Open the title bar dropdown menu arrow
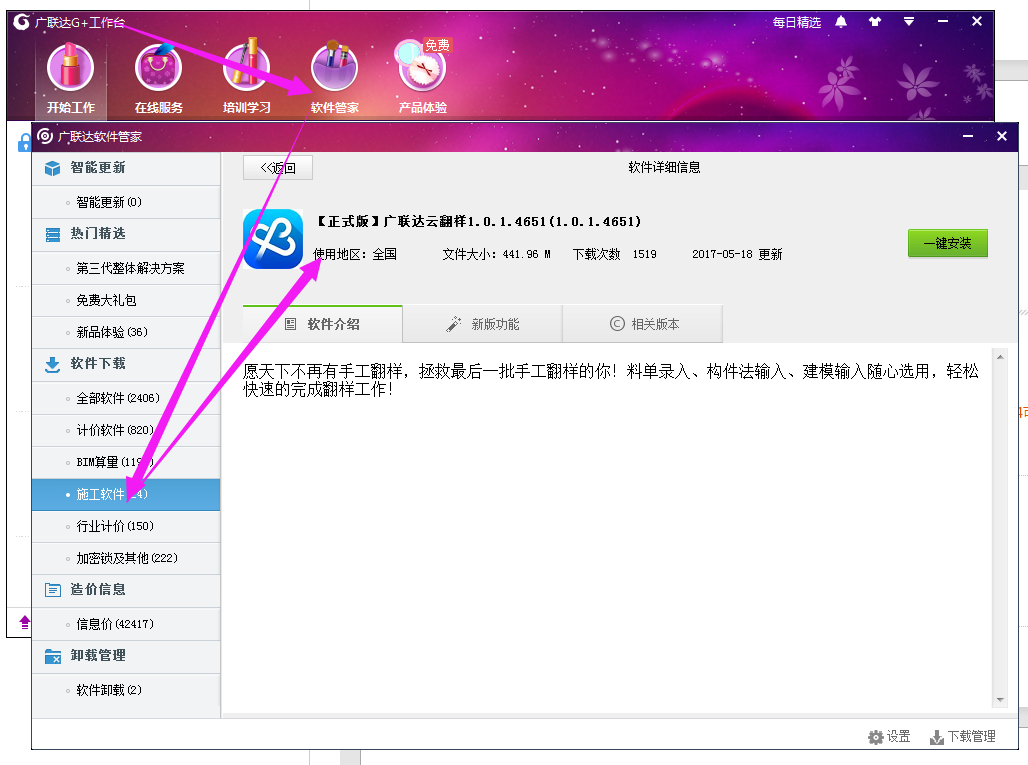Viewport: 1028px width, 765px height. click(x=909, y=22)
